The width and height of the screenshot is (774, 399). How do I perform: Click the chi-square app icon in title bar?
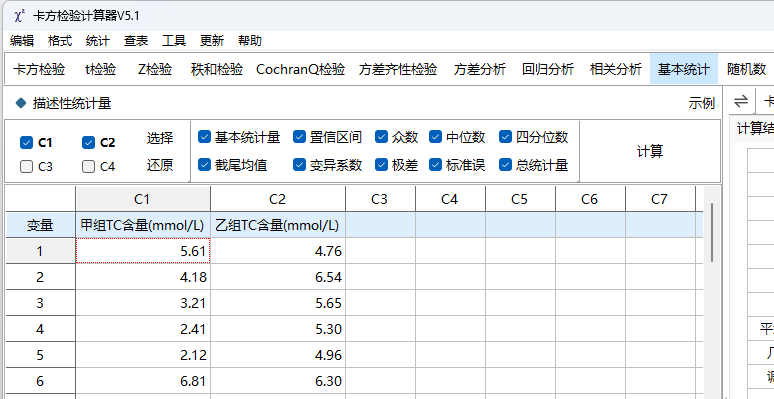coord(19,15)
